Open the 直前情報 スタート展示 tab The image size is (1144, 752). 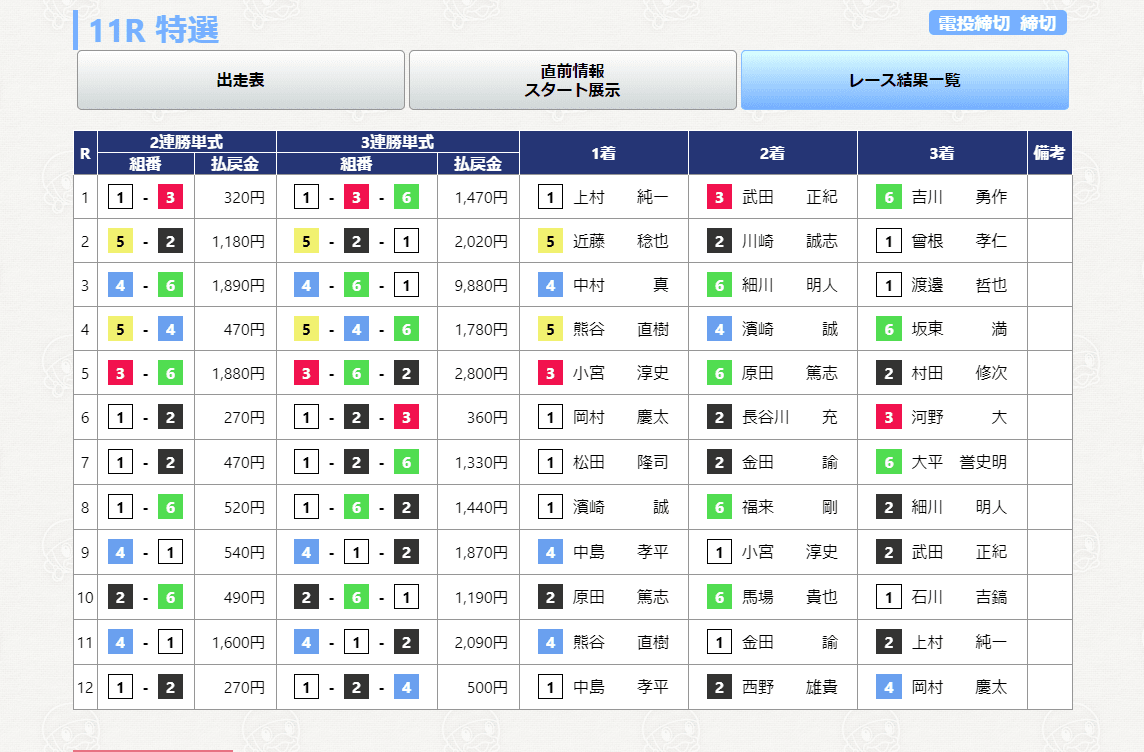click(573, 80)
